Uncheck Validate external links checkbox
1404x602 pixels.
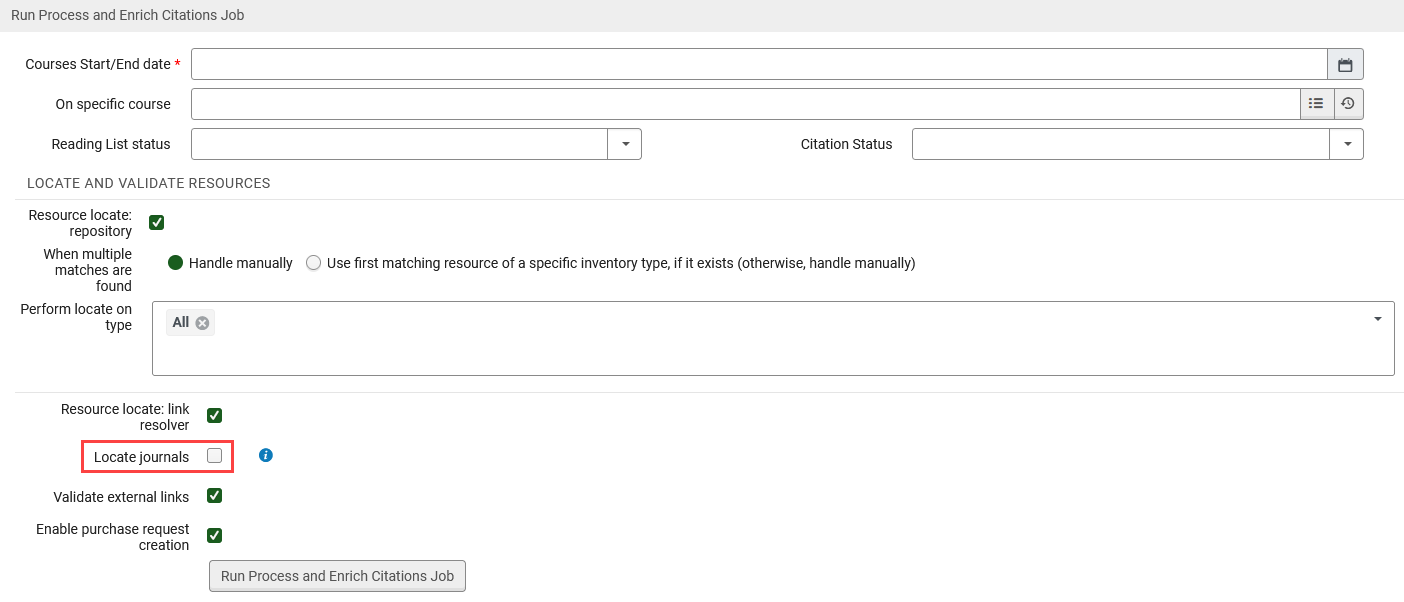click(x=214, y=495)
